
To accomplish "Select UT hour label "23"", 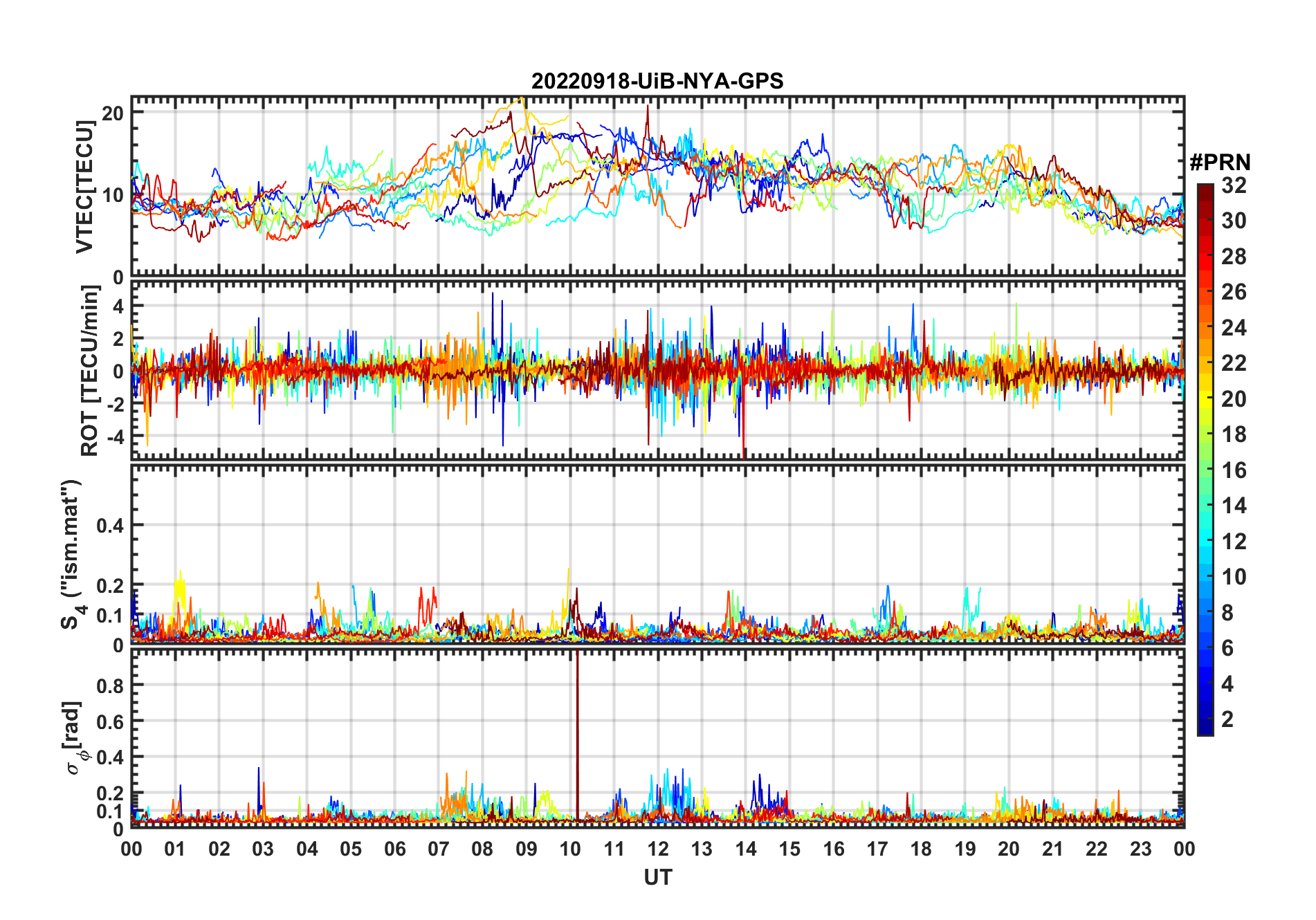I will (1141, 849).
